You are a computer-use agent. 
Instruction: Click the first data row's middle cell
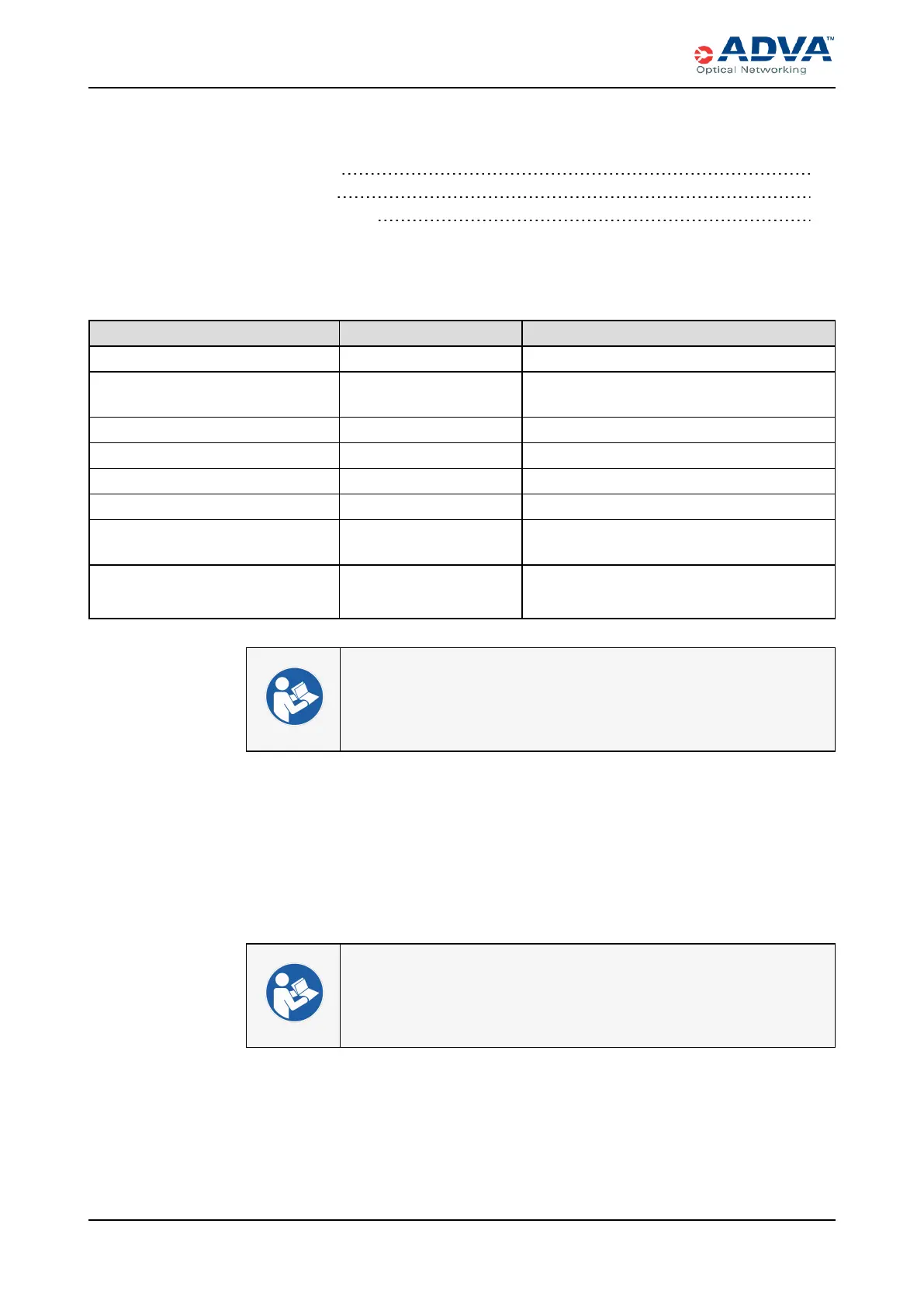click(431, 359)
